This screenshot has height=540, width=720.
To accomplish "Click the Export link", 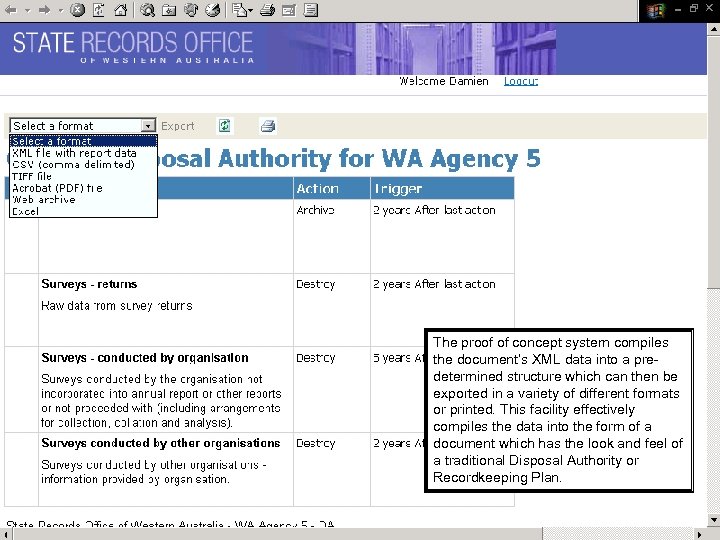I will [x=178, y=126].
